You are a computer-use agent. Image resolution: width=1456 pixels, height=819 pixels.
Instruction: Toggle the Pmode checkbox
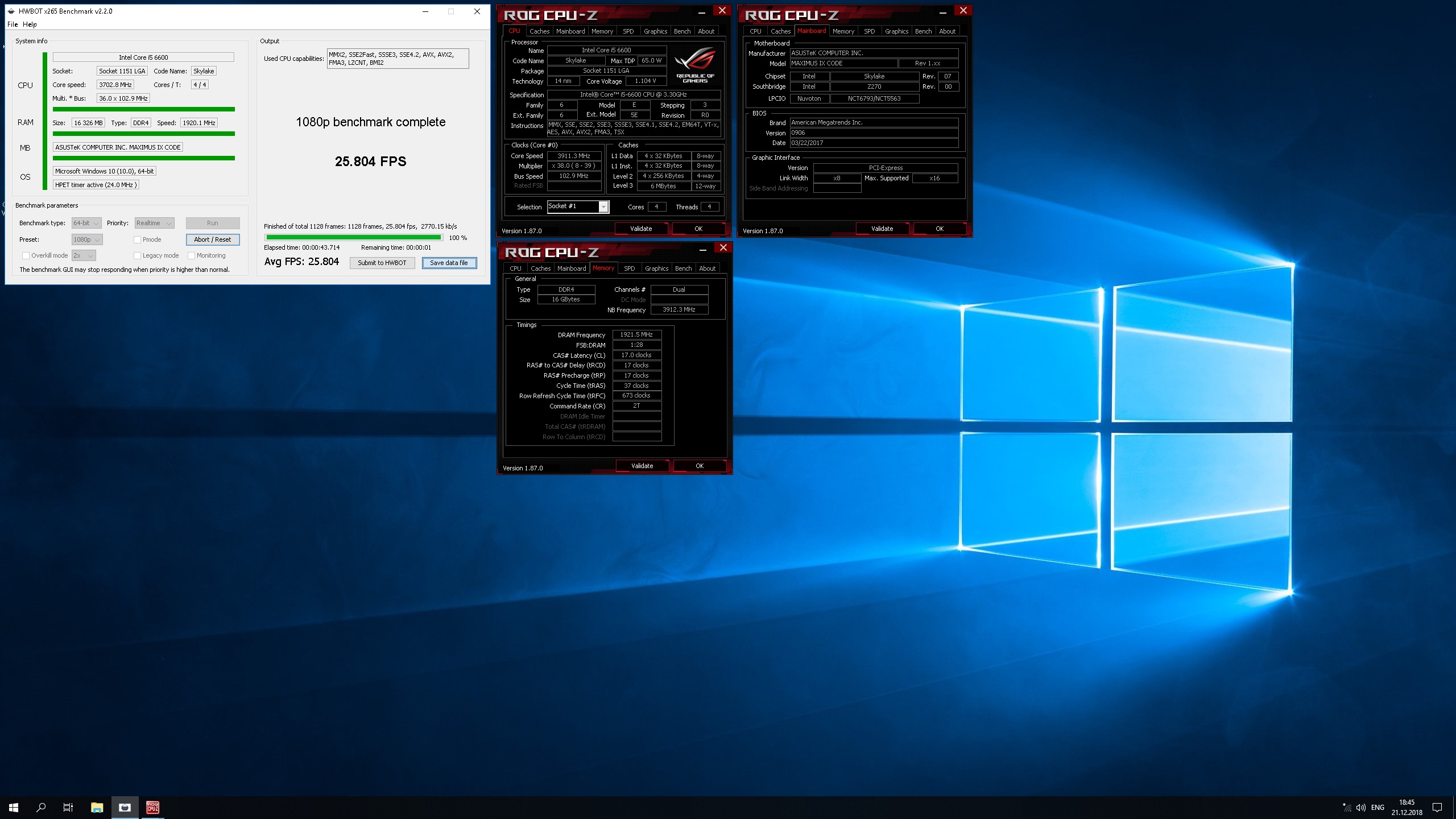(x=137, y=239)
